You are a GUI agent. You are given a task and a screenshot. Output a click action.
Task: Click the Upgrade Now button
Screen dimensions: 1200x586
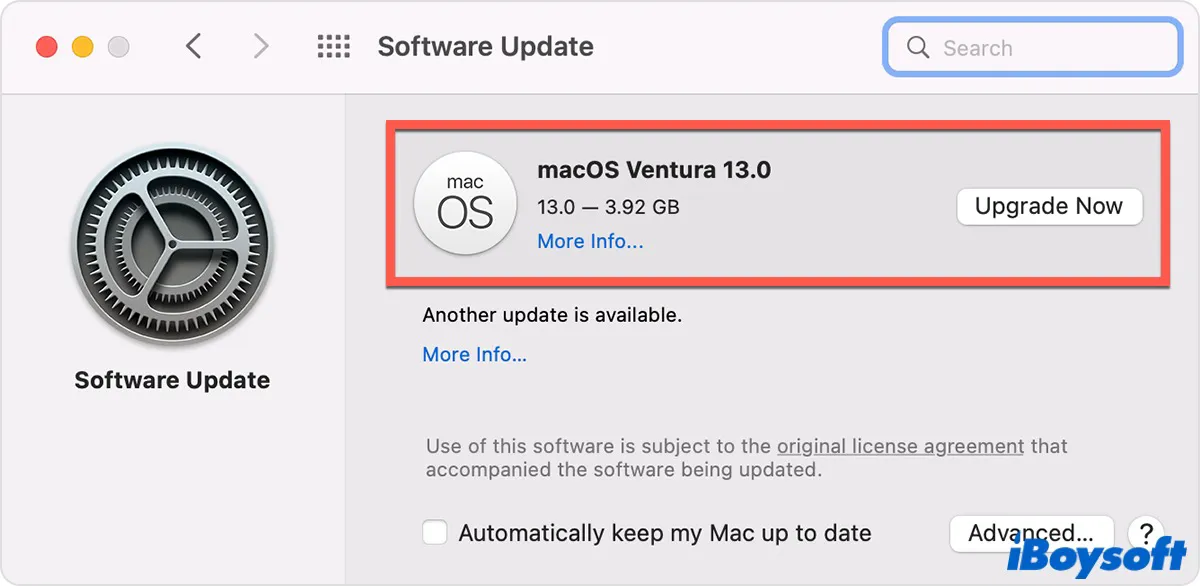pyautogui.click(x=1049, y=206)
